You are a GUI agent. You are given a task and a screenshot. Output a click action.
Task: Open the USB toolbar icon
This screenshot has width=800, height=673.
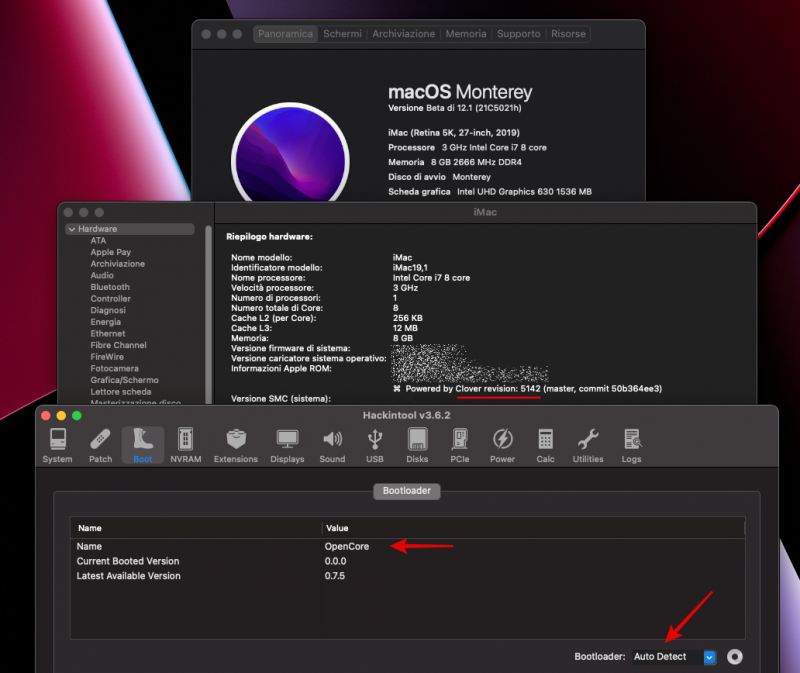[x=375, y=445]
